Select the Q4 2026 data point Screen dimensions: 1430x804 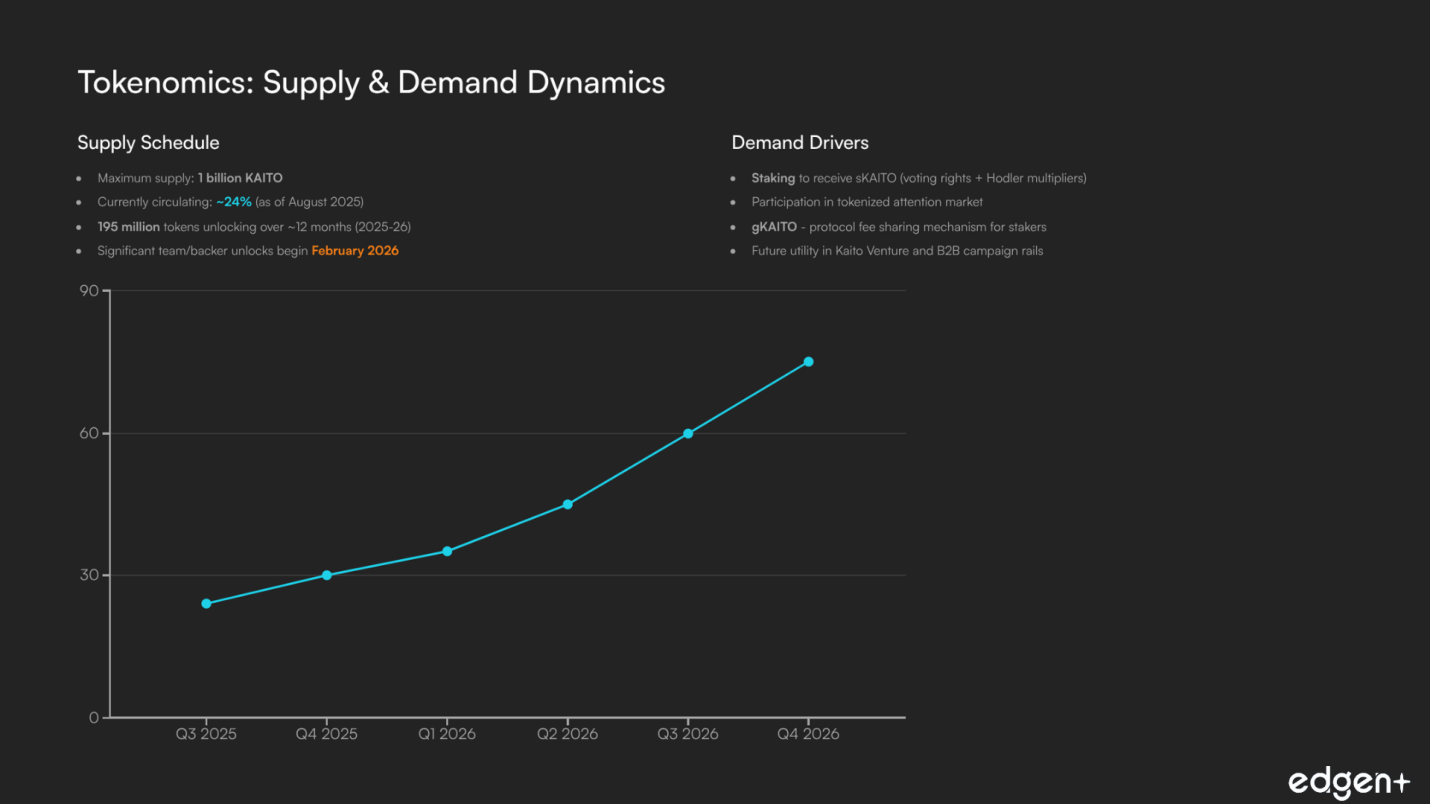tap(808, 362)
